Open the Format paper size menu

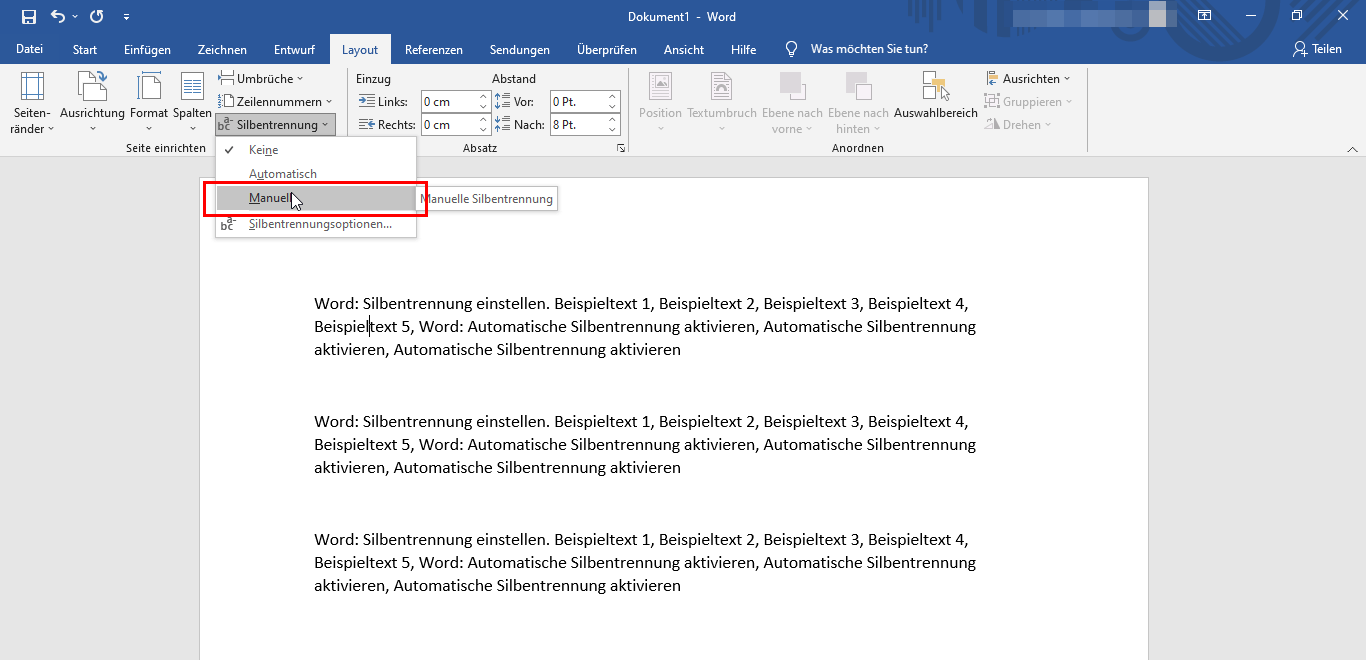(149, 103)
